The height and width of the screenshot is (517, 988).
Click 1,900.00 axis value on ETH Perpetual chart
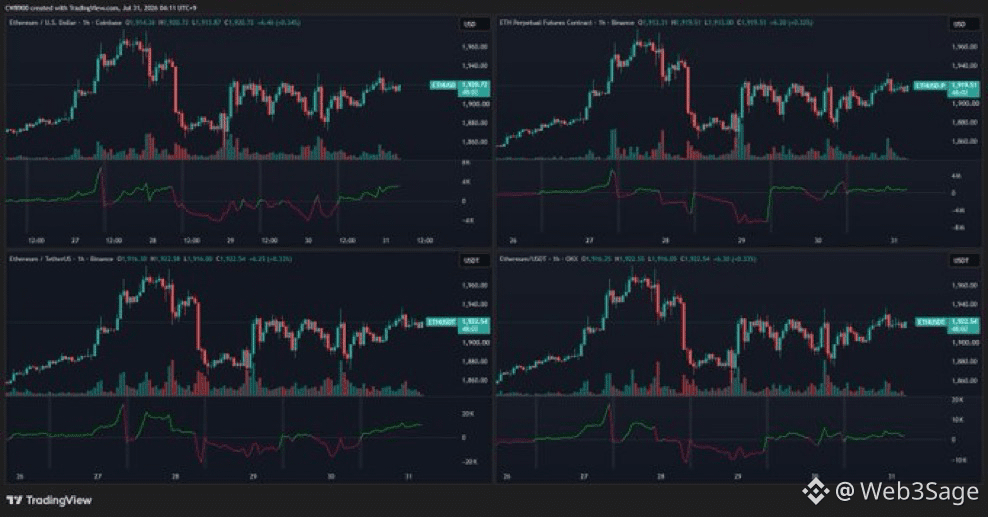tap(965, 104)
